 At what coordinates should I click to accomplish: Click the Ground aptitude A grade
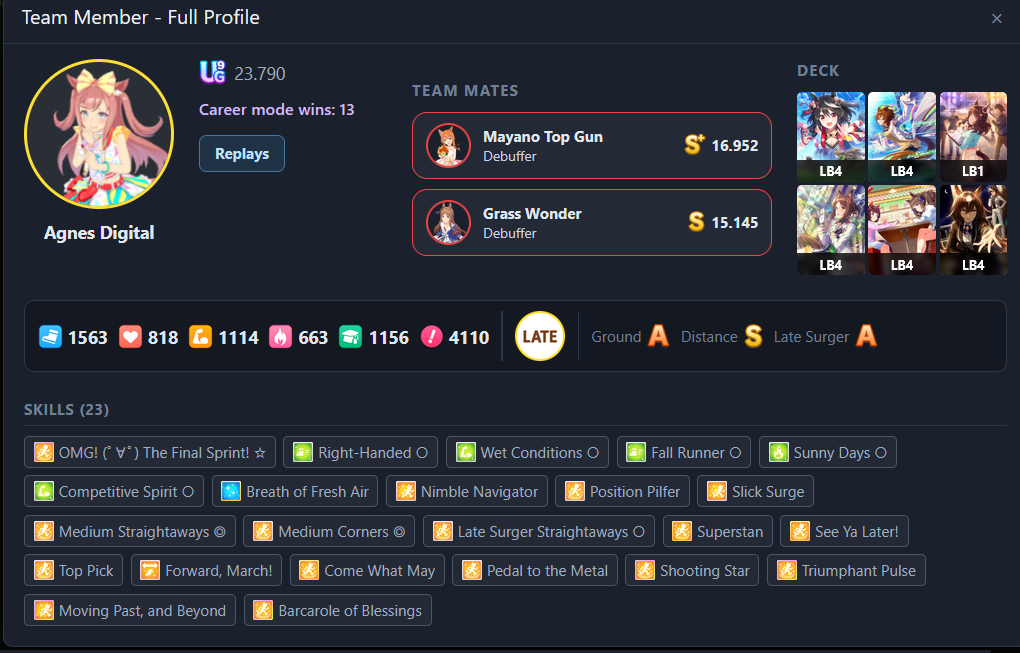[658, 336]
